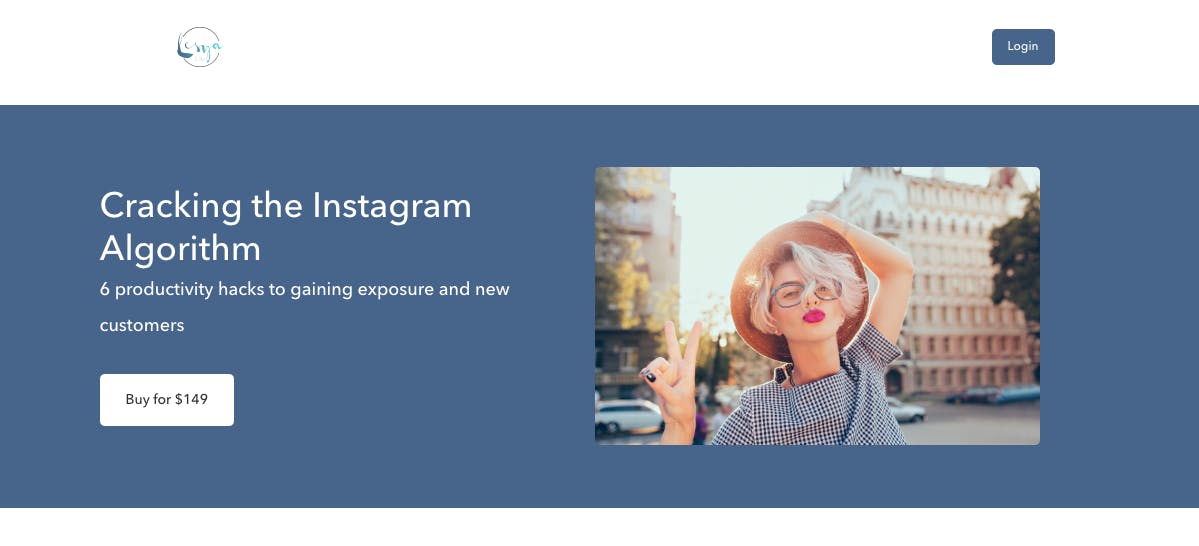Click the word customers in the subtitle
1199x546 pixels.
click(x=142, y=325)
